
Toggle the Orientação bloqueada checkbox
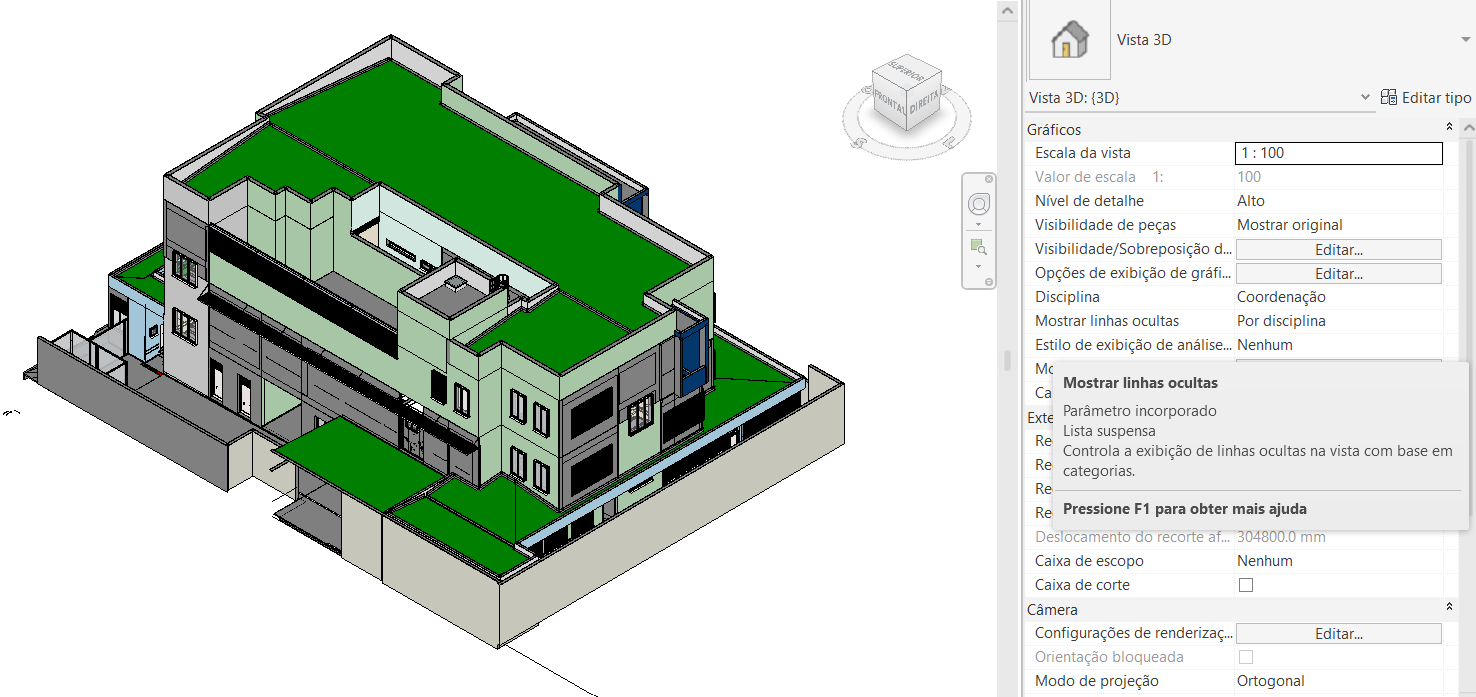click(x=1245, y=656)
